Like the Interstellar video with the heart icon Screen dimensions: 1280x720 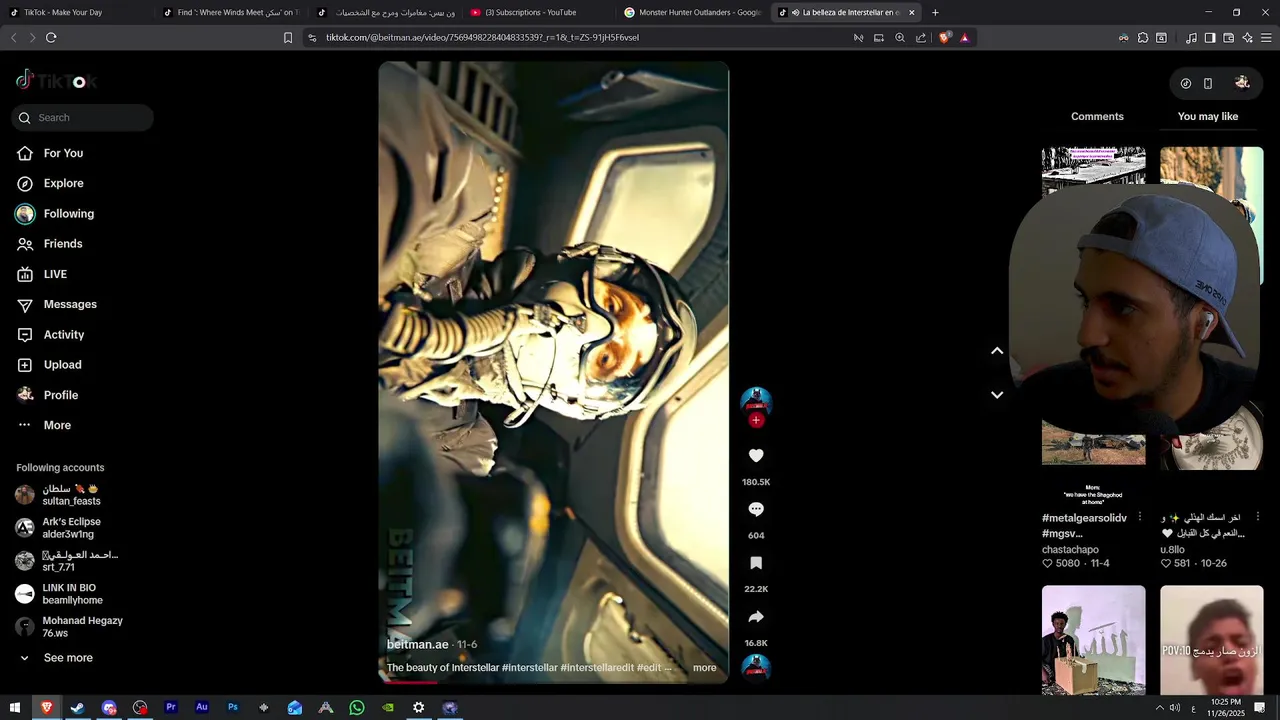click(x=756, y=456)
